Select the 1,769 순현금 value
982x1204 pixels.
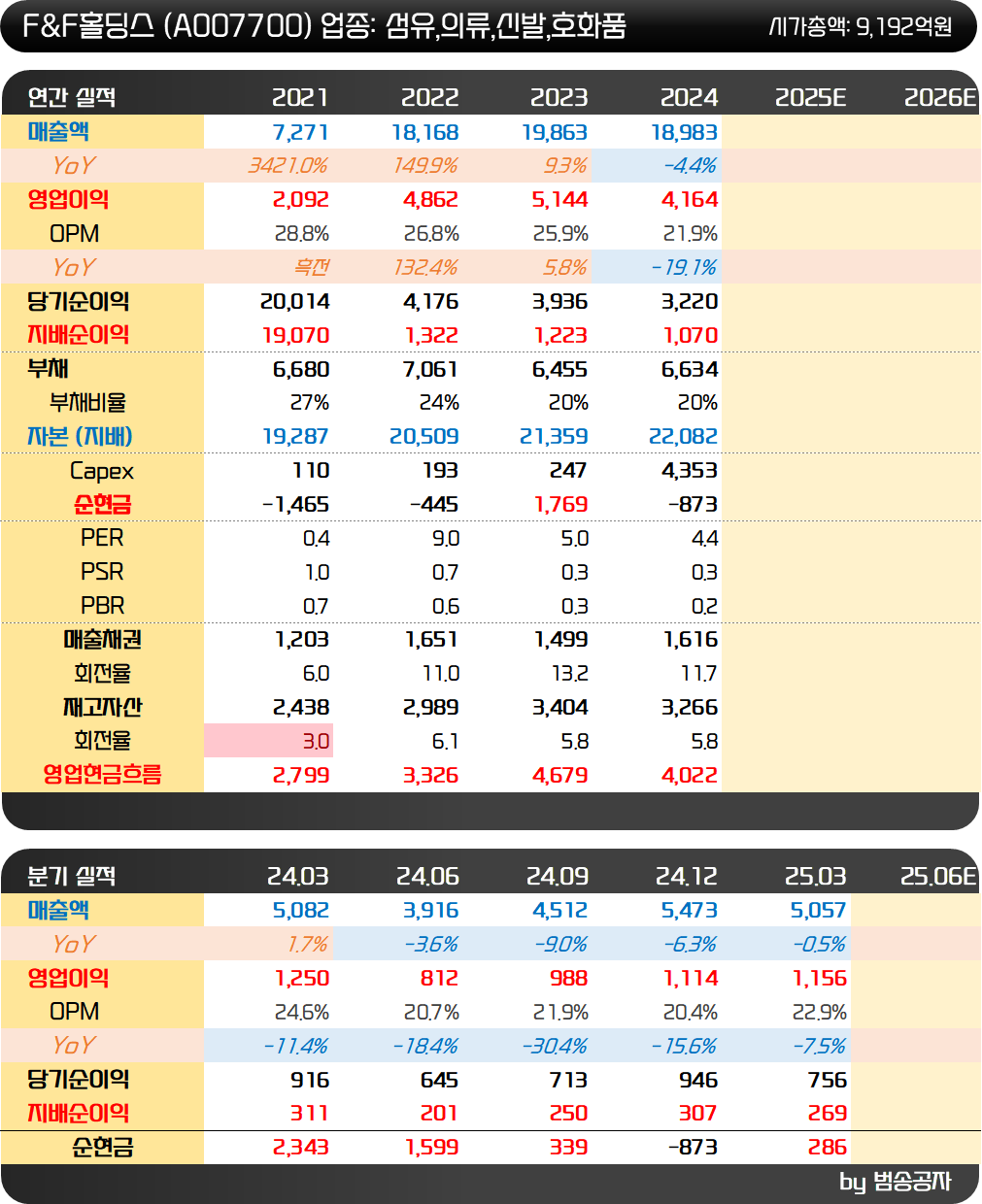point(561,504)
